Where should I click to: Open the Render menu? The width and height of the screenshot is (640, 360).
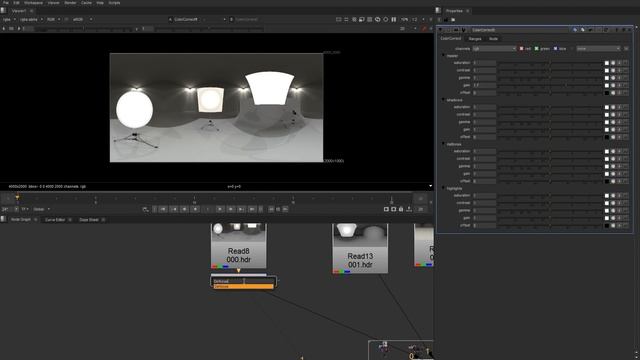point(70,2)
